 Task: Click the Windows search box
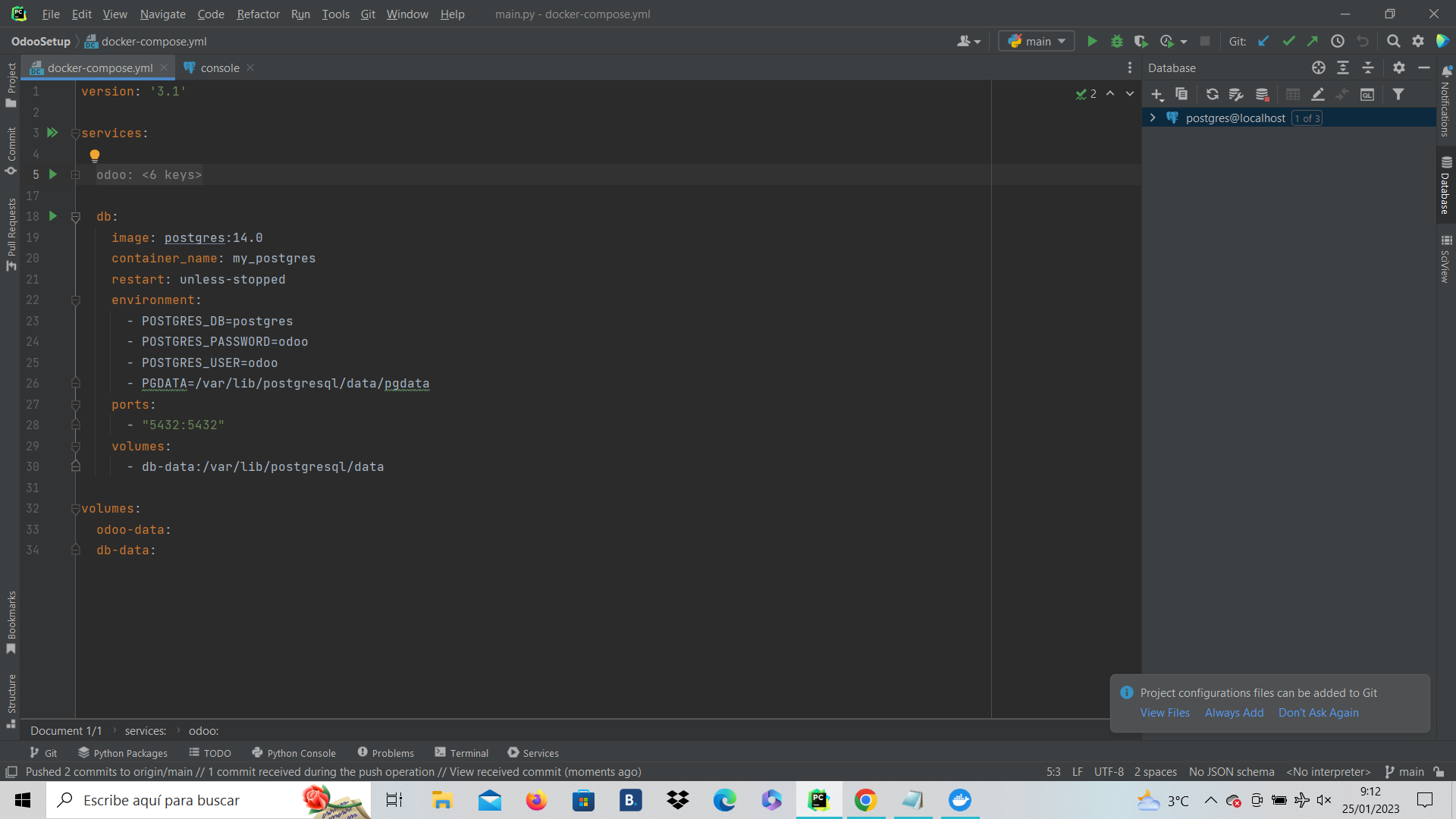pyautogui.click(x=174, y=800)
